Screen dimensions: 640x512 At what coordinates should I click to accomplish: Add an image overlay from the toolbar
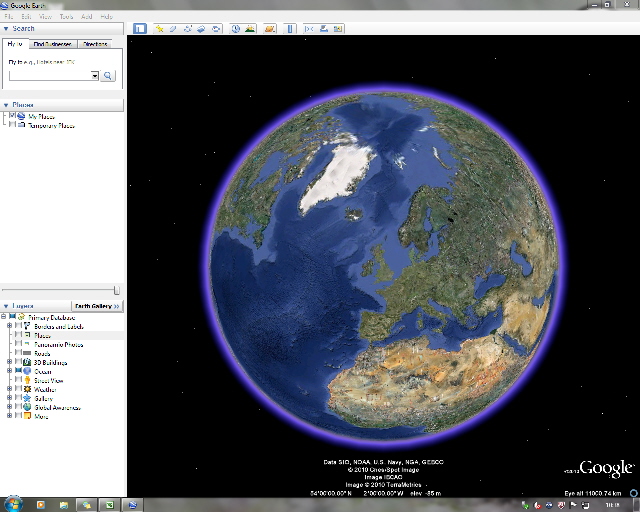(201, 29)
